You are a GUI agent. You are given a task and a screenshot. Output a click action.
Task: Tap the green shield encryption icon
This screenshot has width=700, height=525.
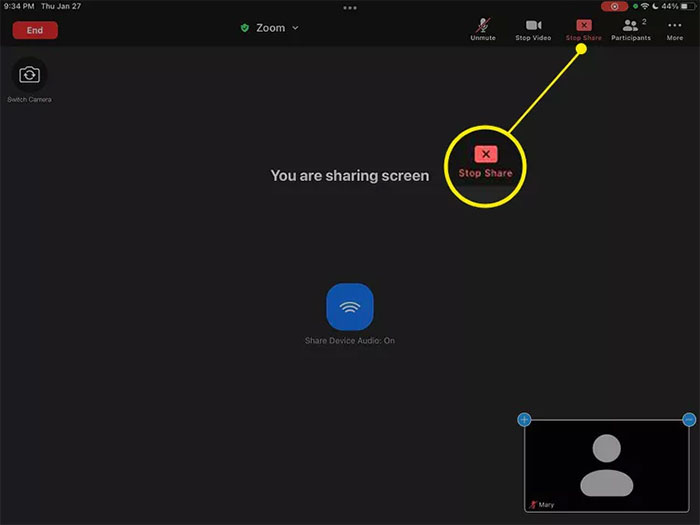click(245, 28)
